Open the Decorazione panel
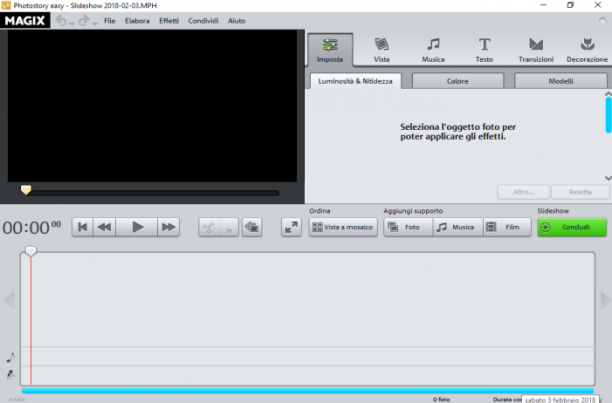 pyautogui.click(x=587, y=50)
